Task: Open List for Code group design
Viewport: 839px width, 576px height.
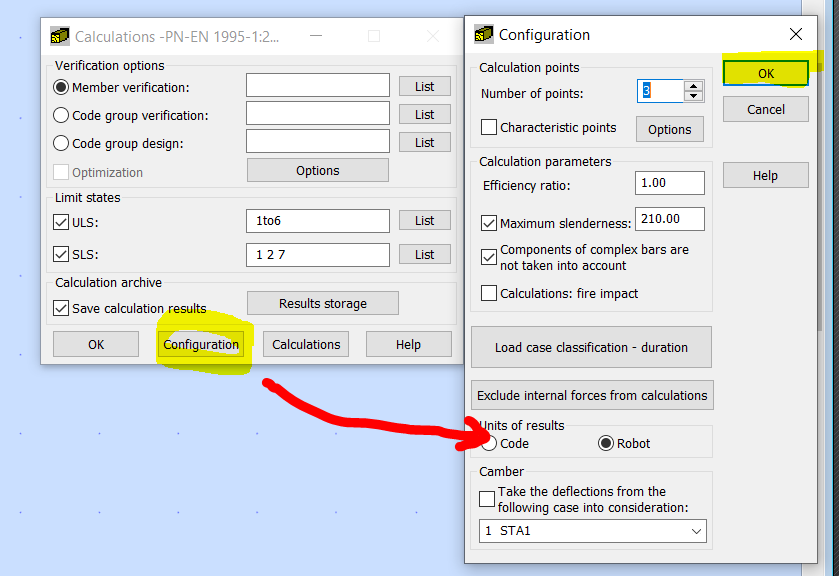Action: pyautogui.click(x=425, y=142)
